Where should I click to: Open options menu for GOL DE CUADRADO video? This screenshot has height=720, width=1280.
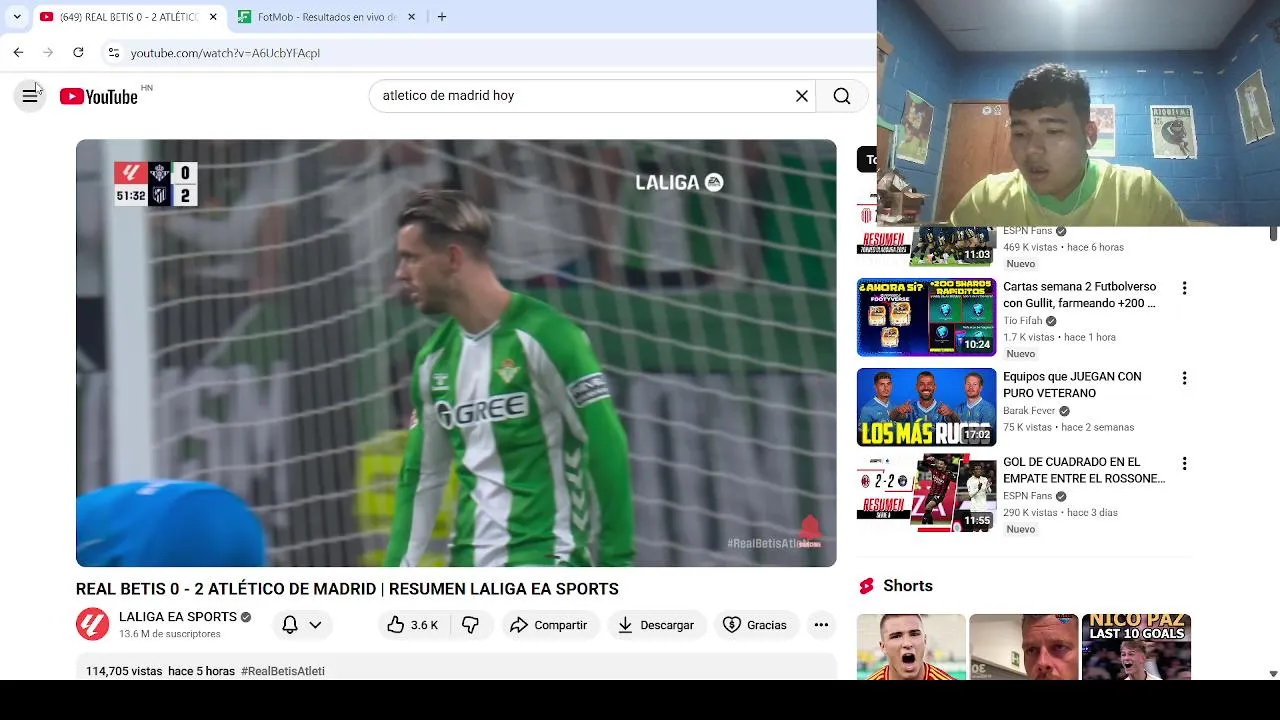point(1184,464)
